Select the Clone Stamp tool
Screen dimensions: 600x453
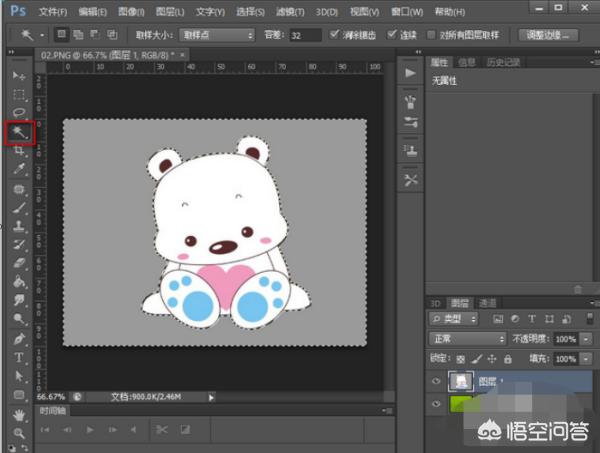19,226
